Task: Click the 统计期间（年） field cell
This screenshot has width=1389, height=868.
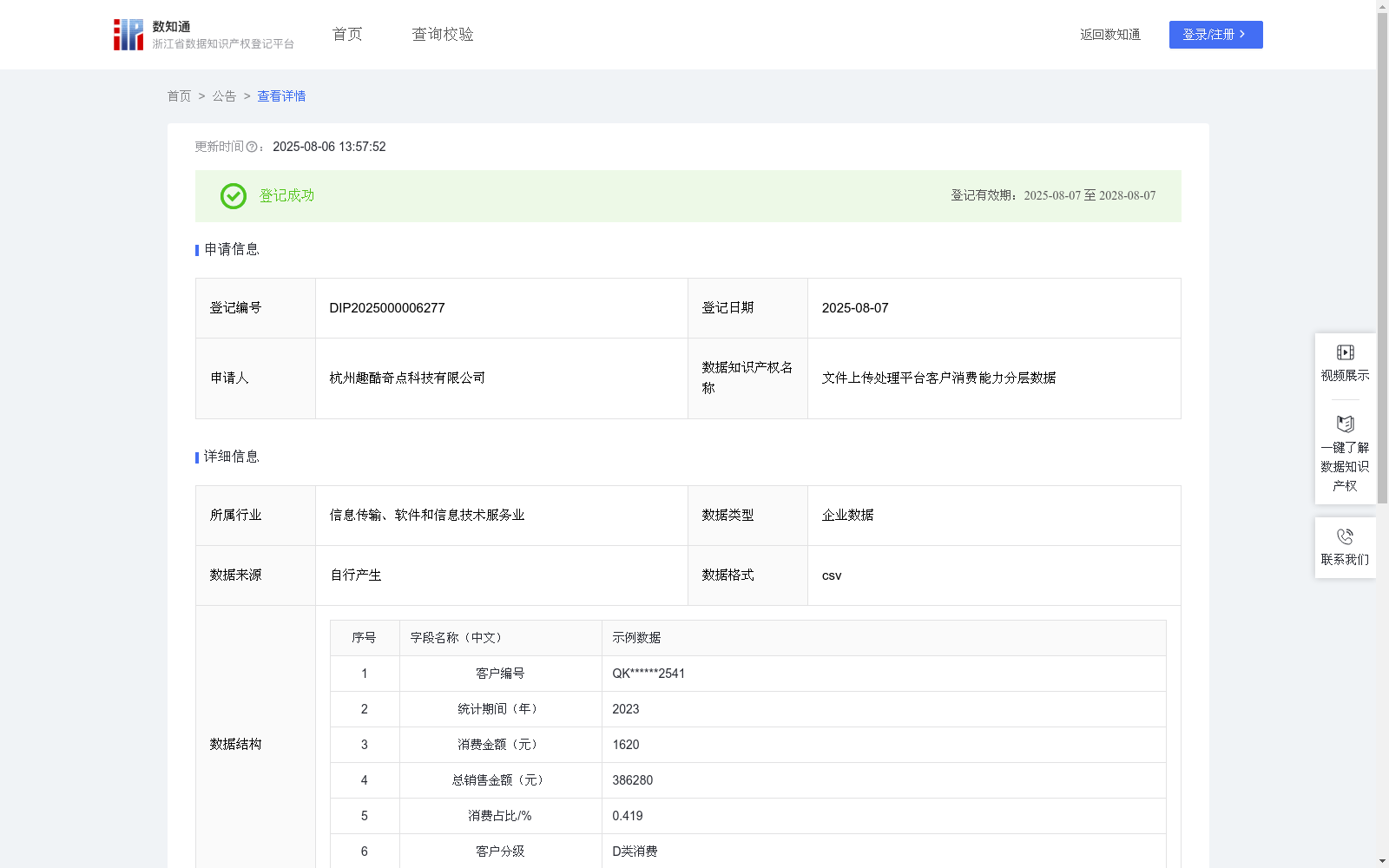Action: 500,709
